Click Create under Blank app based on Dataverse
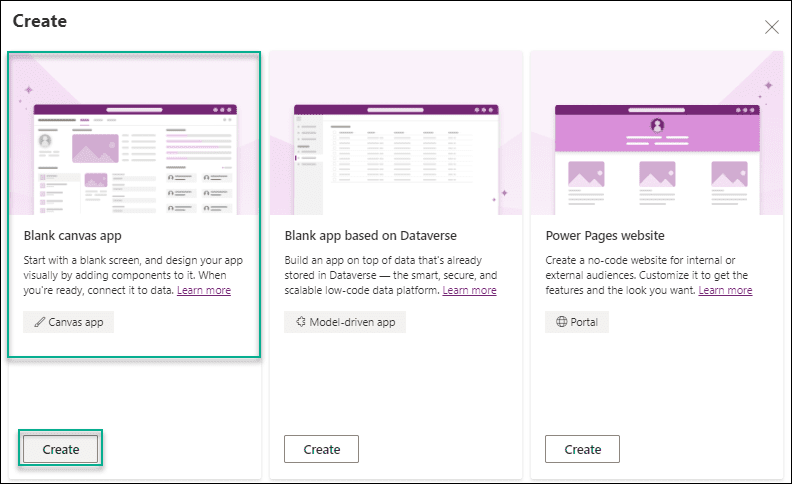 321,449
